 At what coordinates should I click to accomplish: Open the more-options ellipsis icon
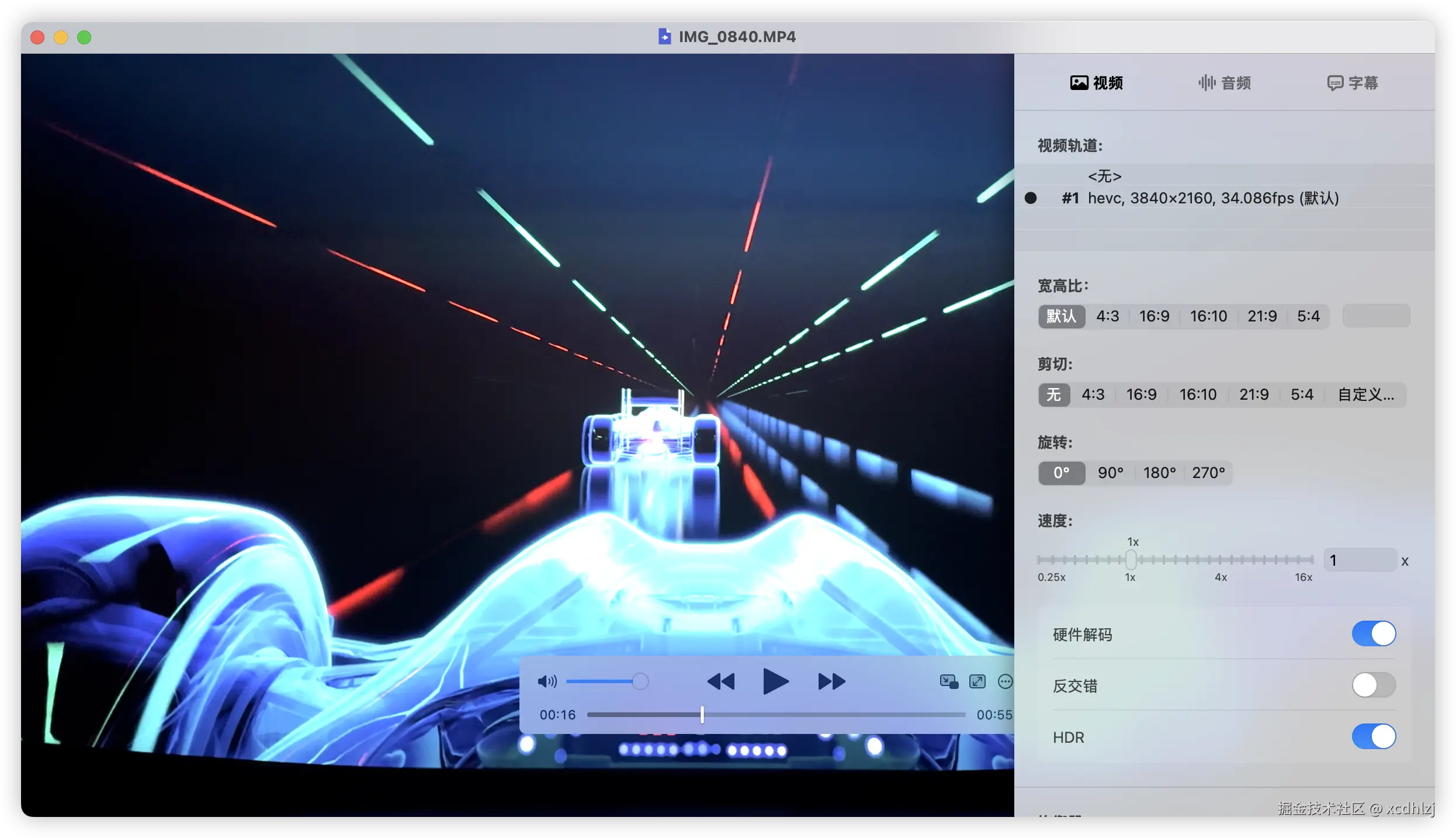(1005, 681)
